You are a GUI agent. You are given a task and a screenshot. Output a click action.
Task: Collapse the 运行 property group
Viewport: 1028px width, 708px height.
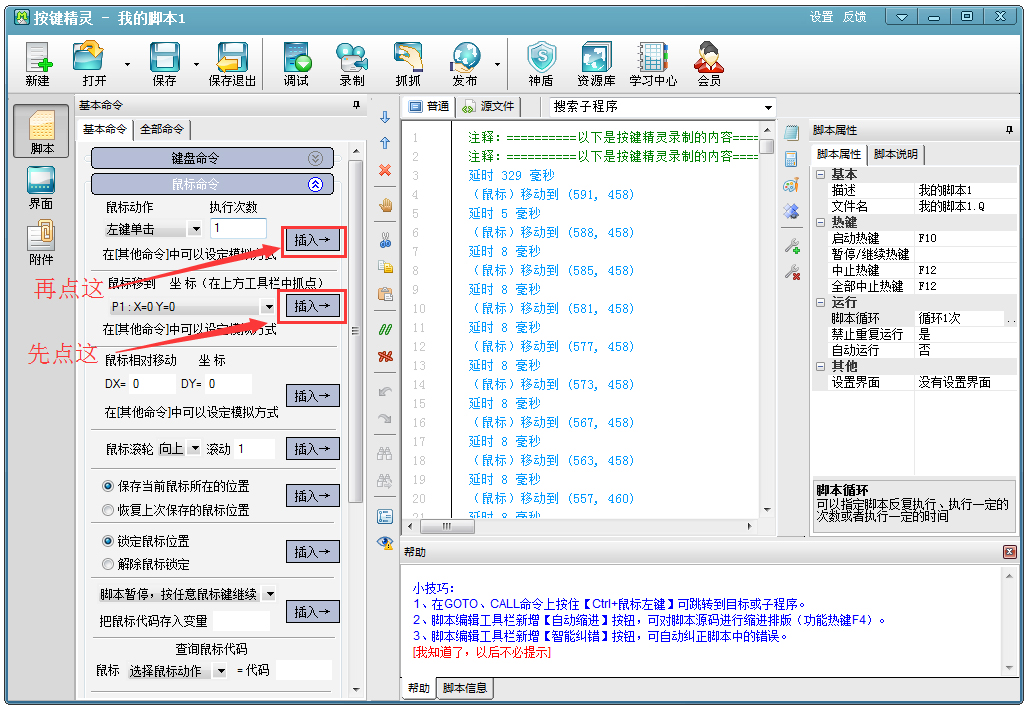pos(820,302)
